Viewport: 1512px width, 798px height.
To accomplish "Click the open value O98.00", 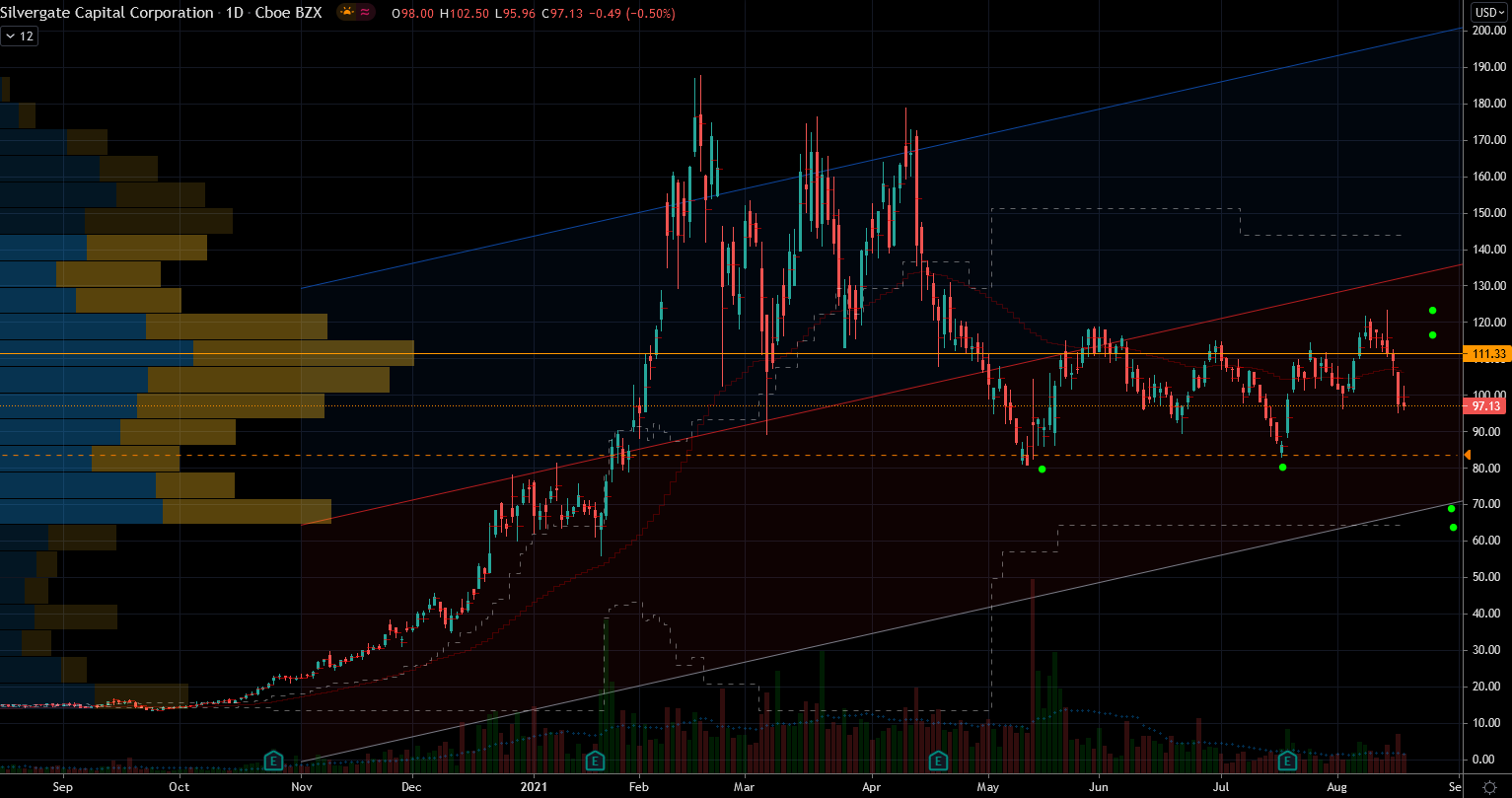I will click(x=413, y=13).
